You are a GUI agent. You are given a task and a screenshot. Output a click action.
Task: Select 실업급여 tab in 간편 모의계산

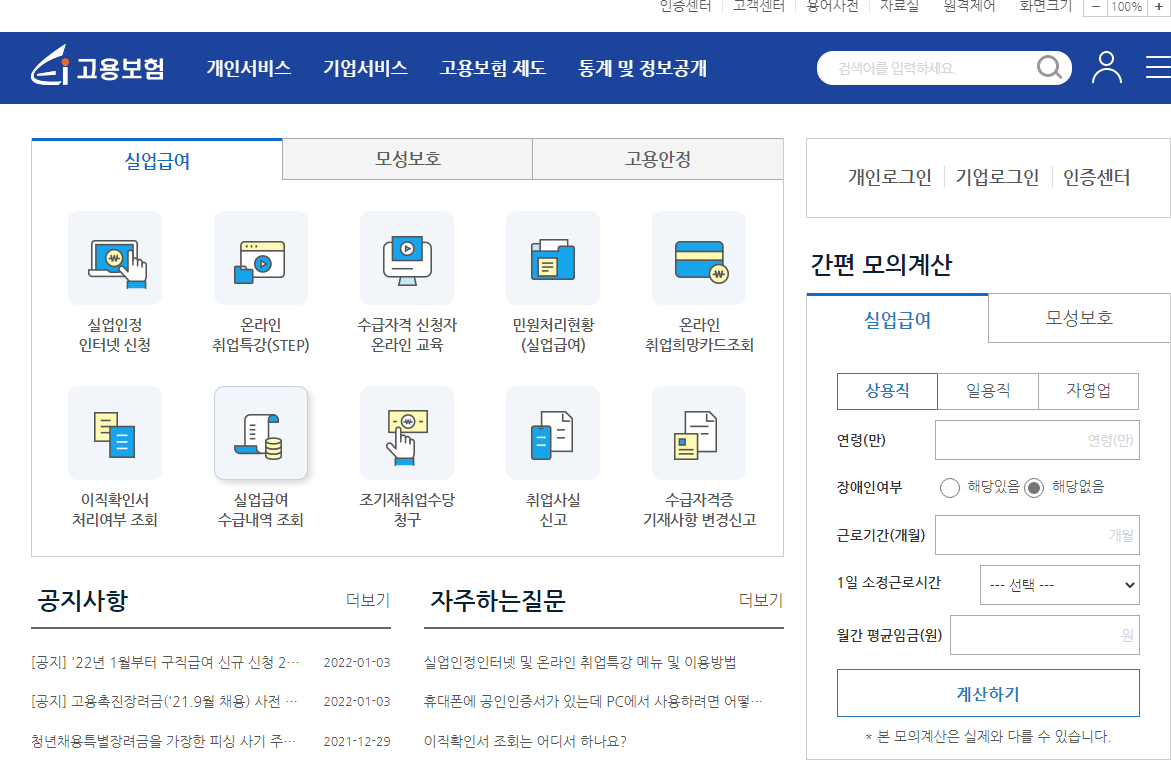pyautogui.click(x=898, y=319)
